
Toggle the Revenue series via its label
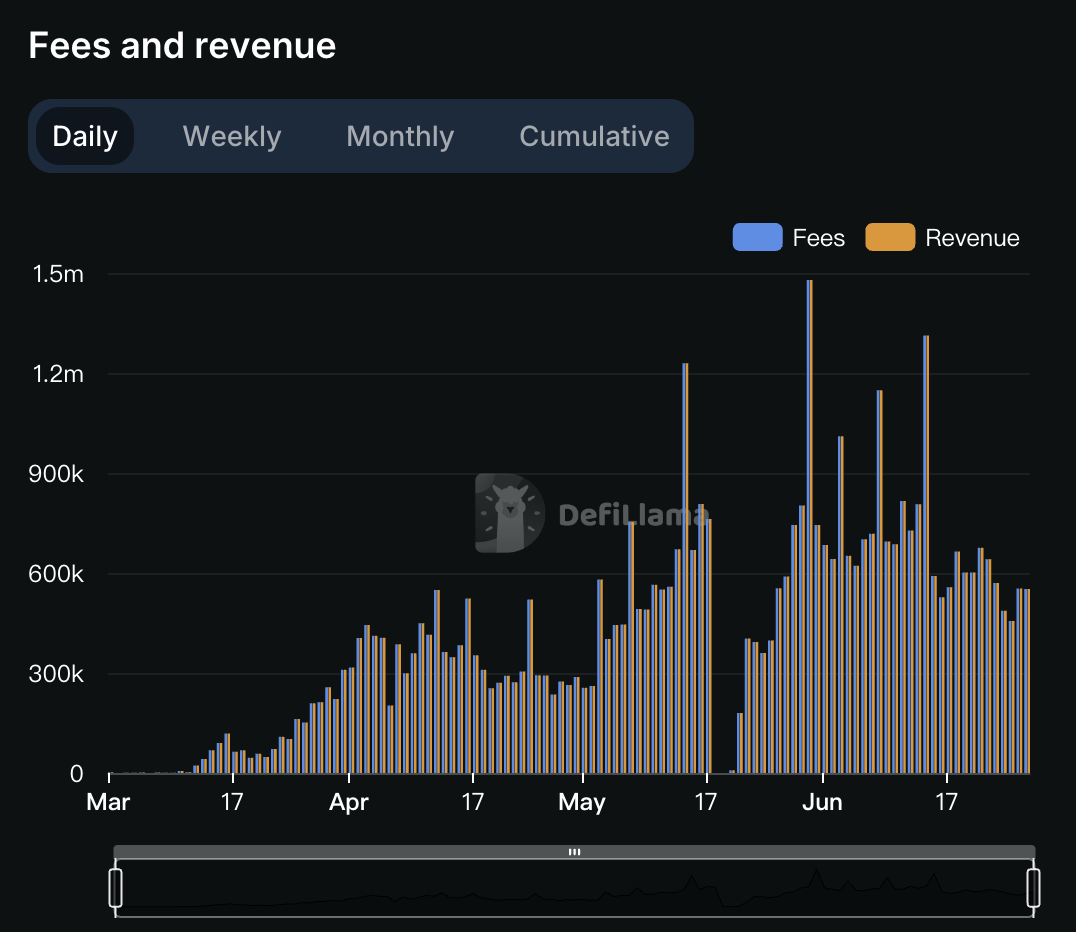point(972,238)
